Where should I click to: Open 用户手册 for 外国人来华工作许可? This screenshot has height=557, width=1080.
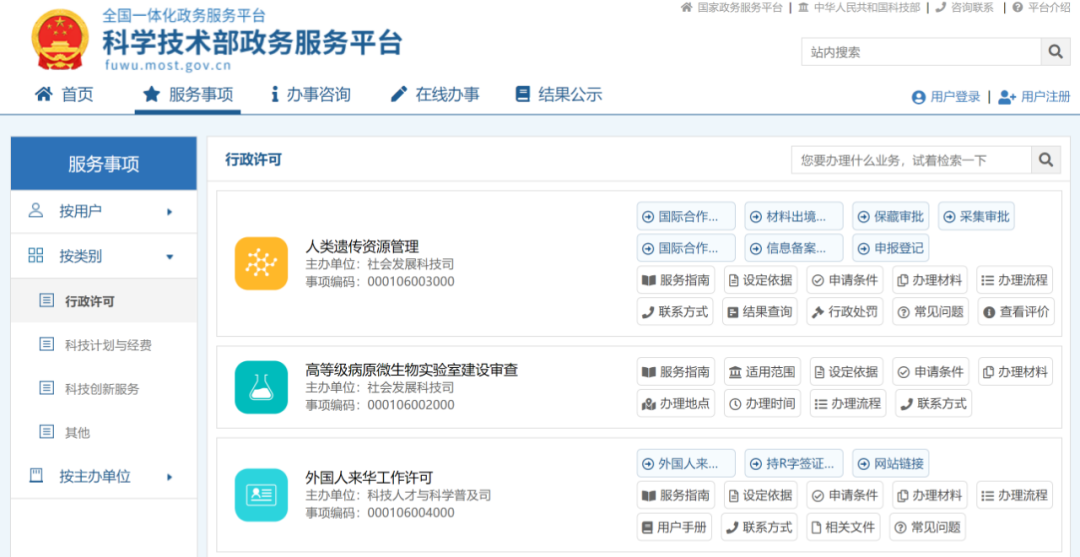click(x=674, y=527)
